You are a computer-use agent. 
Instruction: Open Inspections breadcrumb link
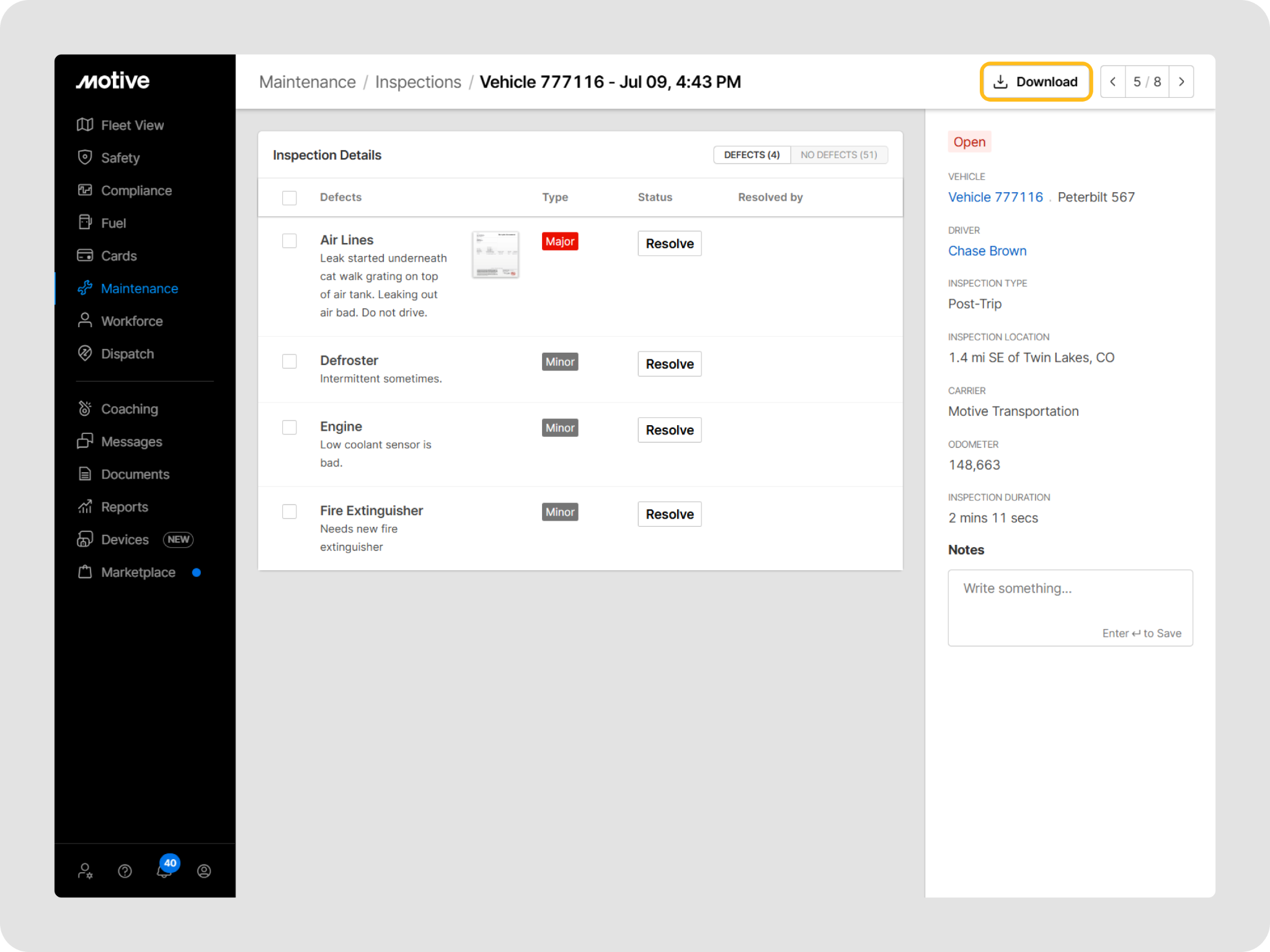[x=418, y=82]
